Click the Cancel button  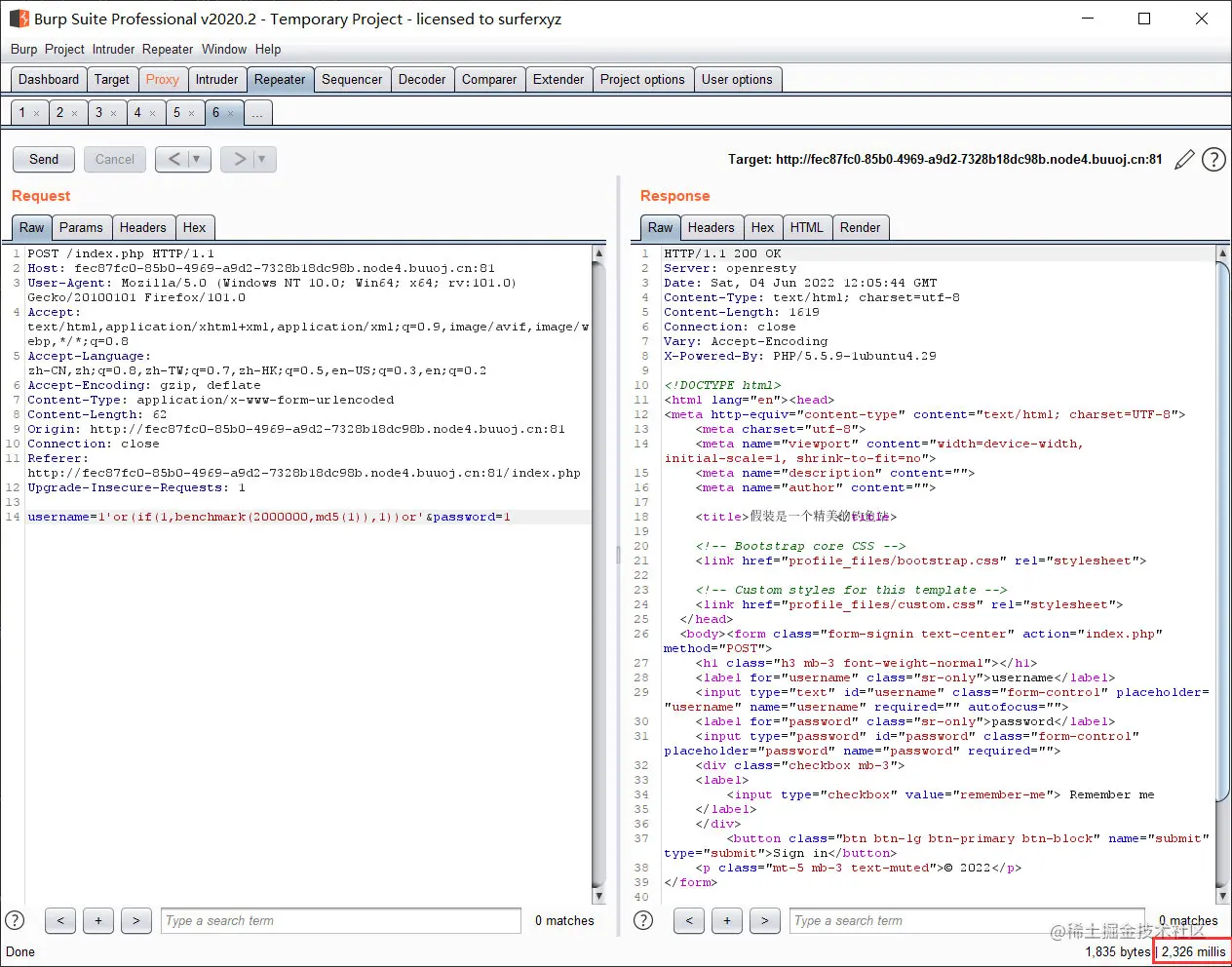click(x=115, y=159)
